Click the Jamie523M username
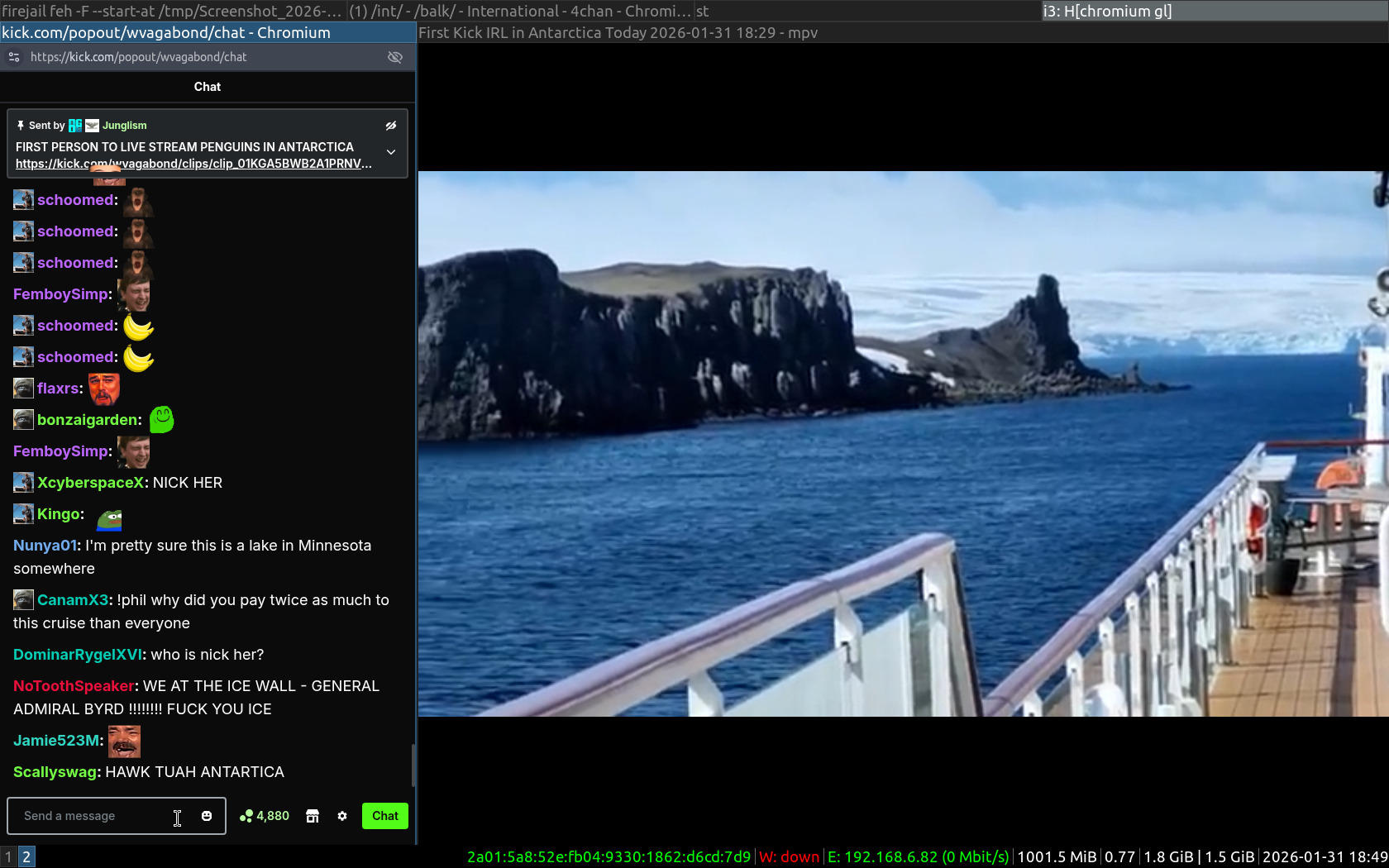Screen dimensions: 1389x868 tap(56, 741)
